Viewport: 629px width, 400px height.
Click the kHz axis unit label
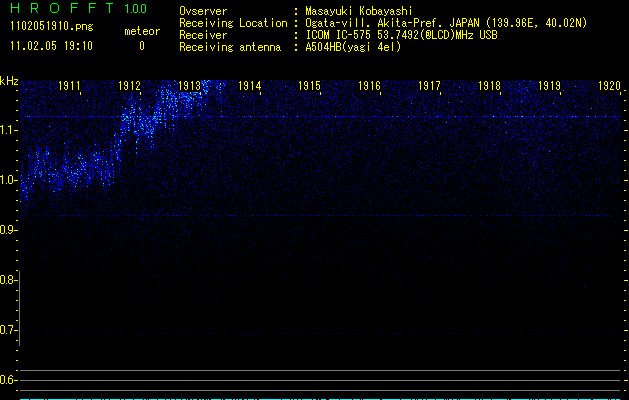(9, 81)
